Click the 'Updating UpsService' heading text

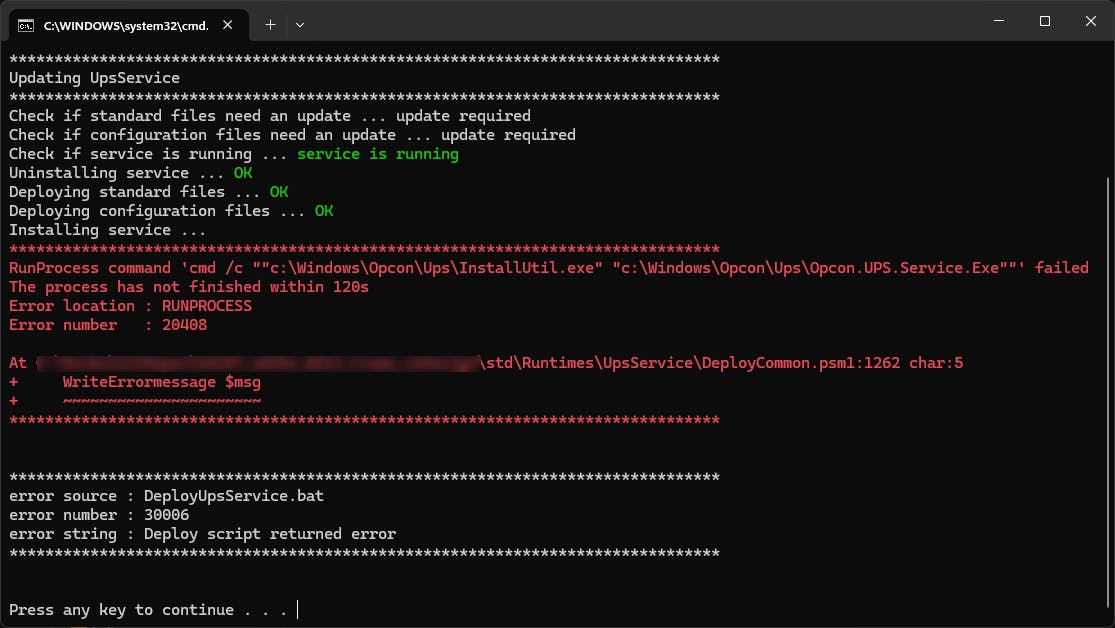click(x=94, y=78)
